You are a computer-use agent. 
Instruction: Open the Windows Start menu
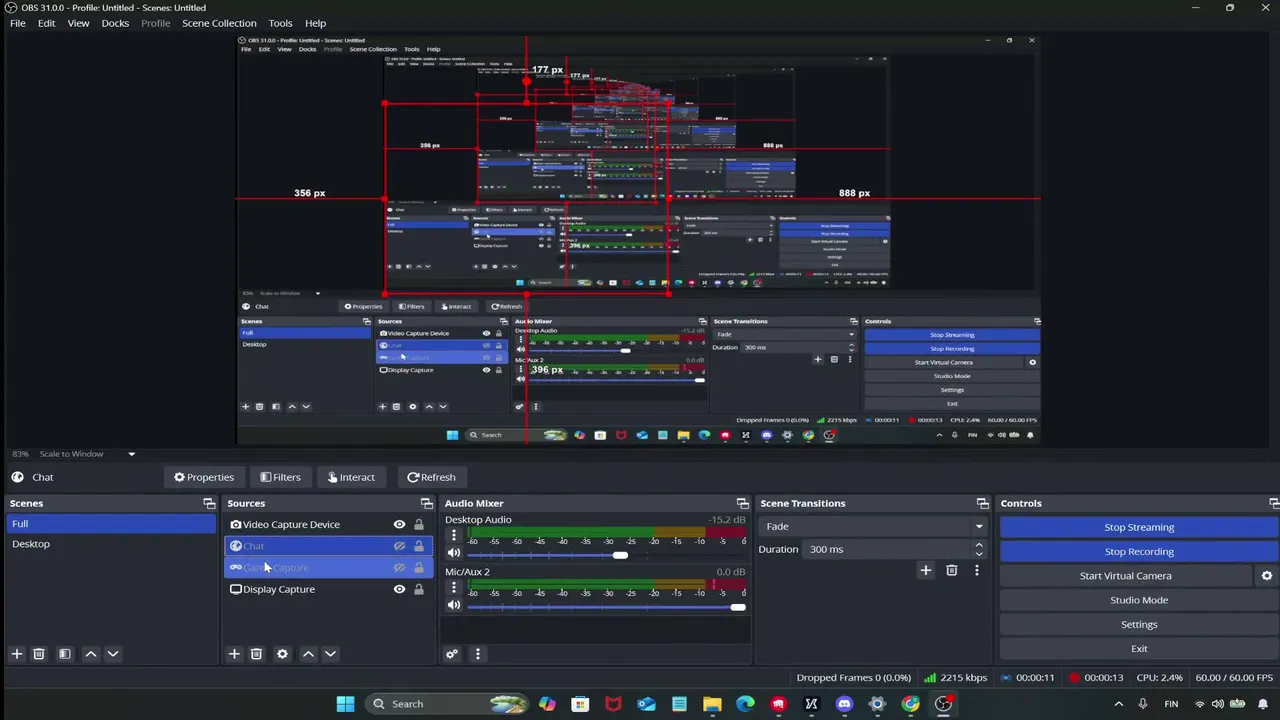pyautogui.click(x=345, y=704)
